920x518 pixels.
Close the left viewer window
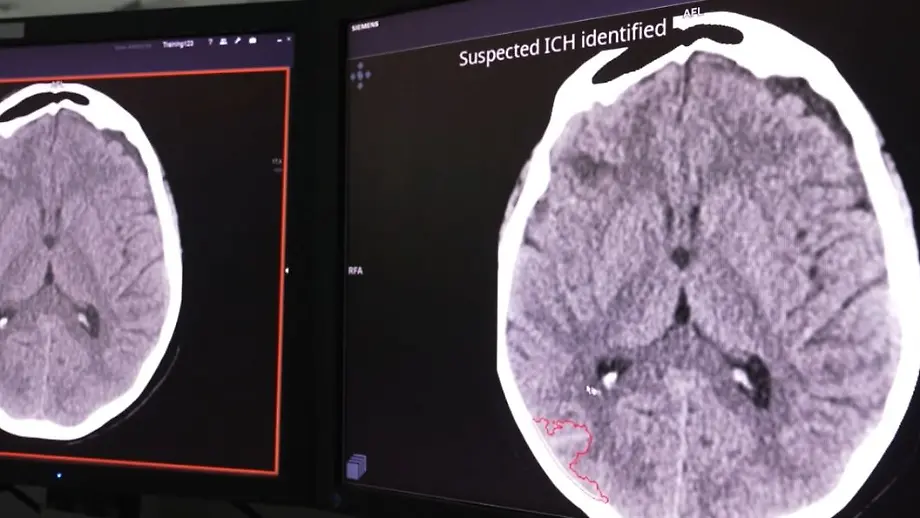289,39
